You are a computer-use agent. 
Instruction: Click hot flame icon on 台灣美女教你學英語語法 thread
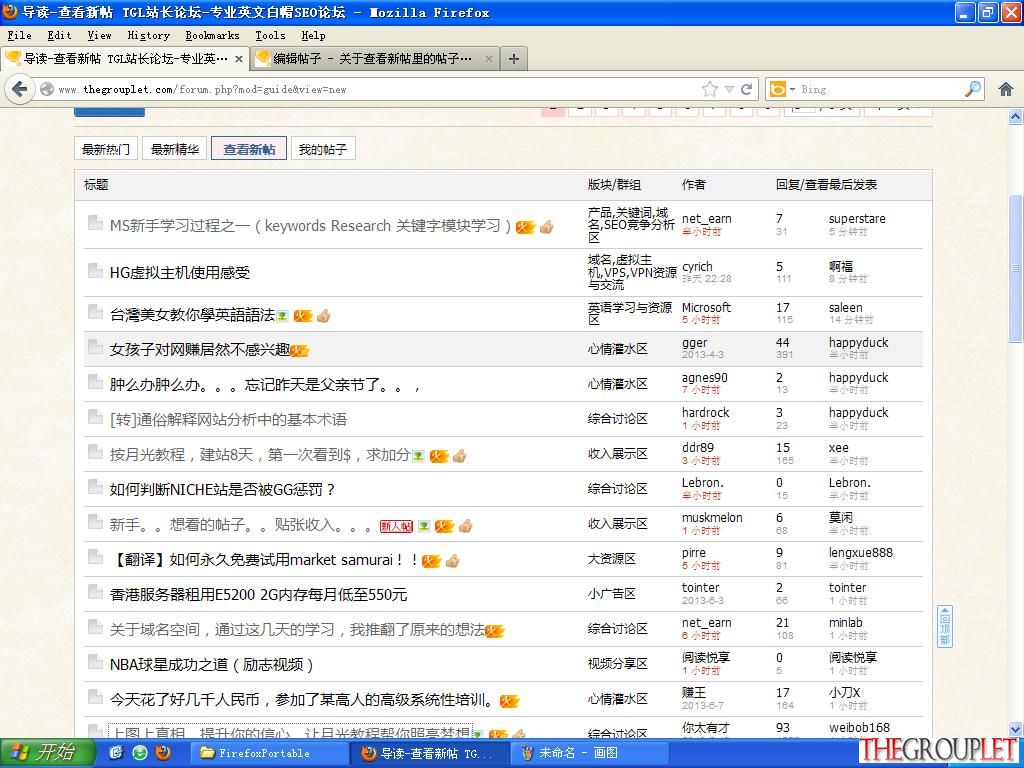303,316
